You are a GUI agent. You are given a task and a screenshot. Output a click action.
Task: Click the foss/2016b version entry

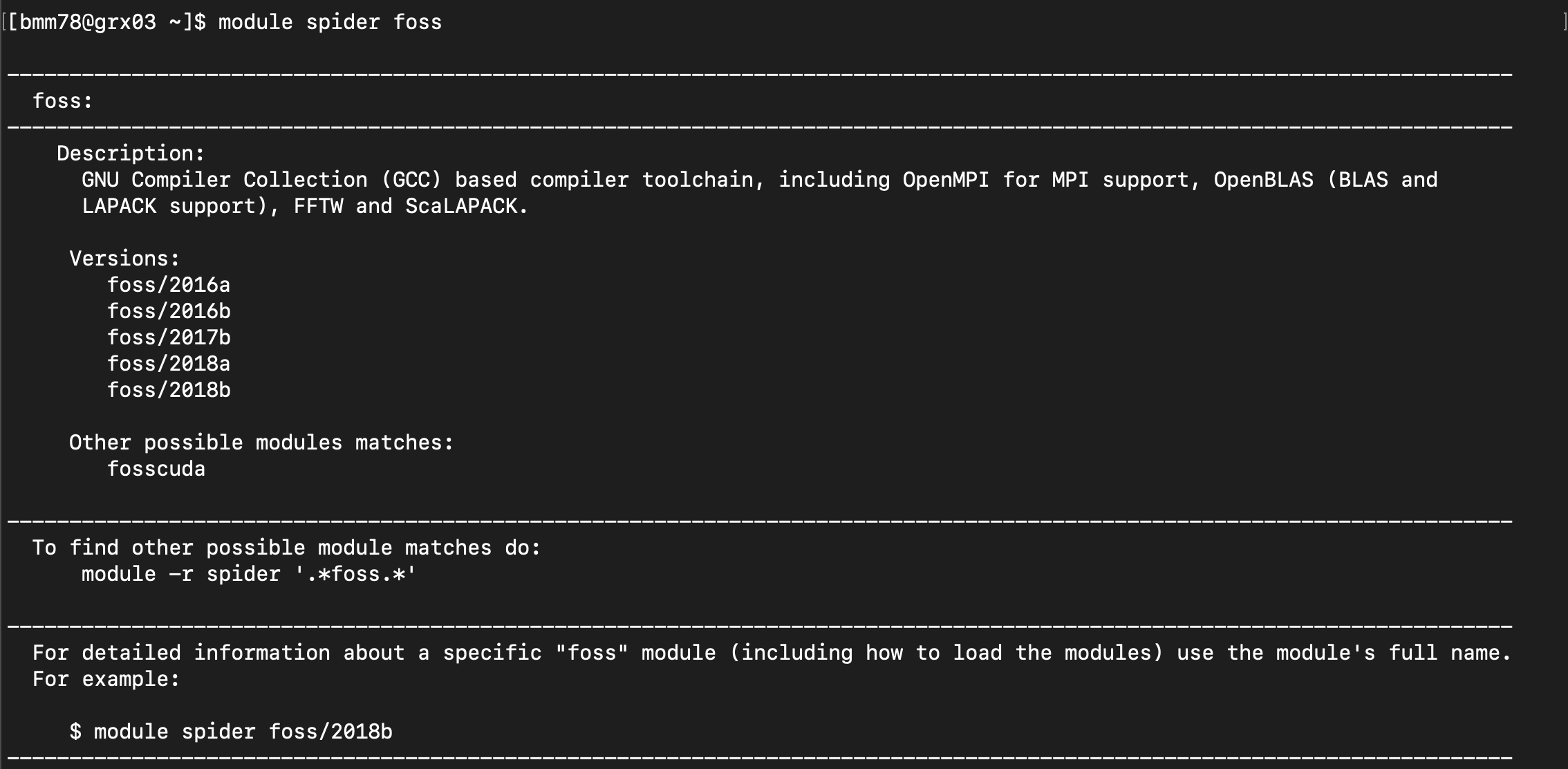[169, 311]
